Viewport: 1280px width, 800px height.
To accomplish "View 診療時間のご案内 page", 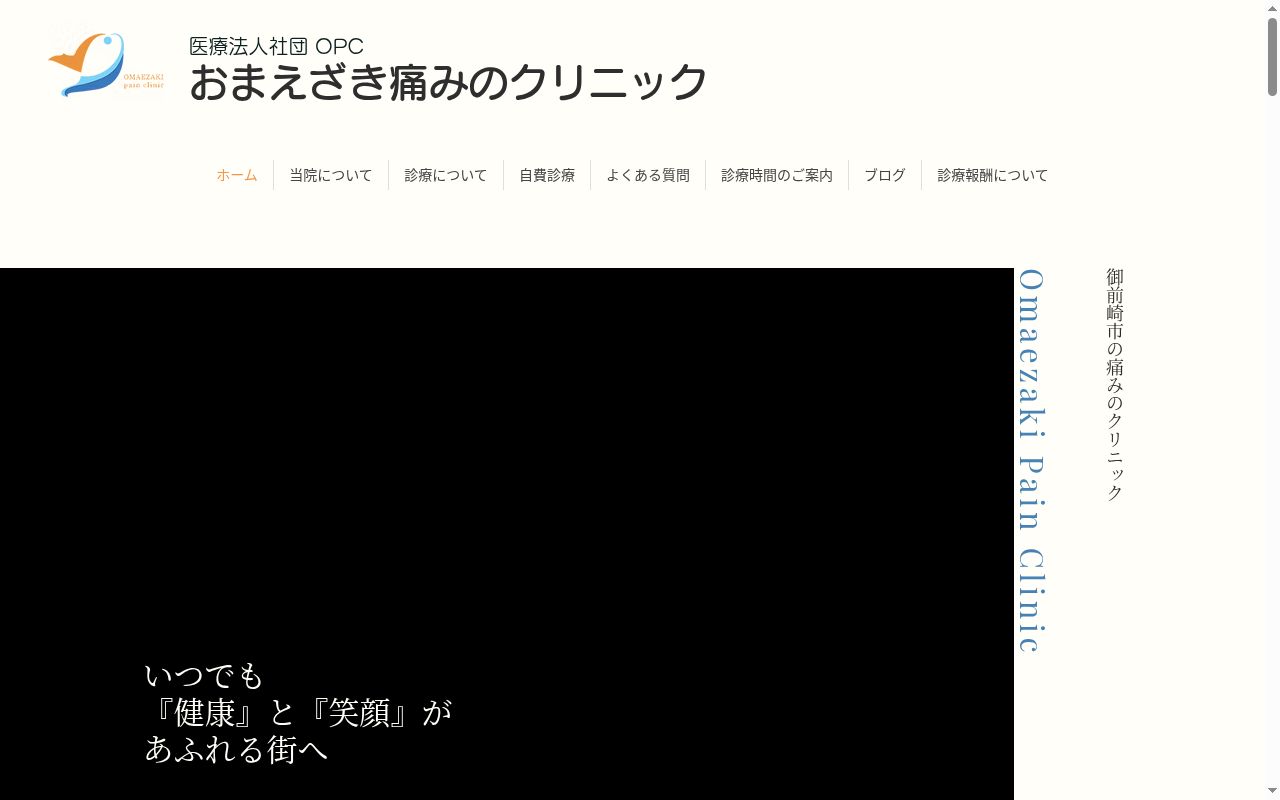I will tap(777, 175).
